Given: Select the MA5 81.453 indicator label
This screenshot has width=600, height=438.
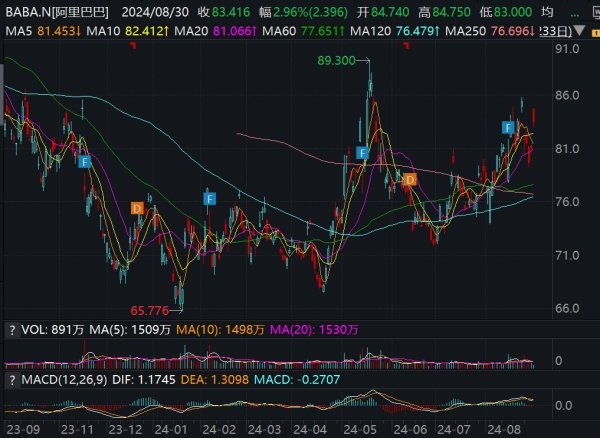Looking at the screenshot, I should click(43, 31).
